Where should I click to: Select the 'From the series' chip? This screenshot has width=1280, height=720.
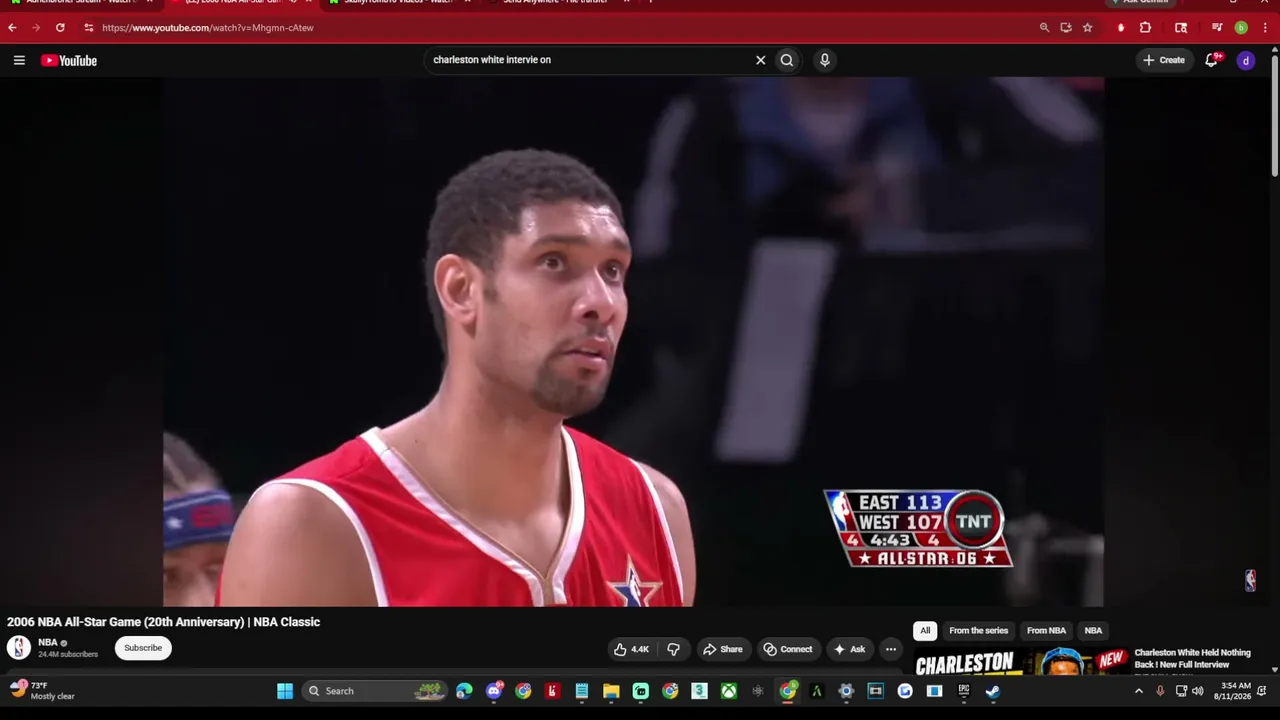pyautogui.click(x=978, y=631)
